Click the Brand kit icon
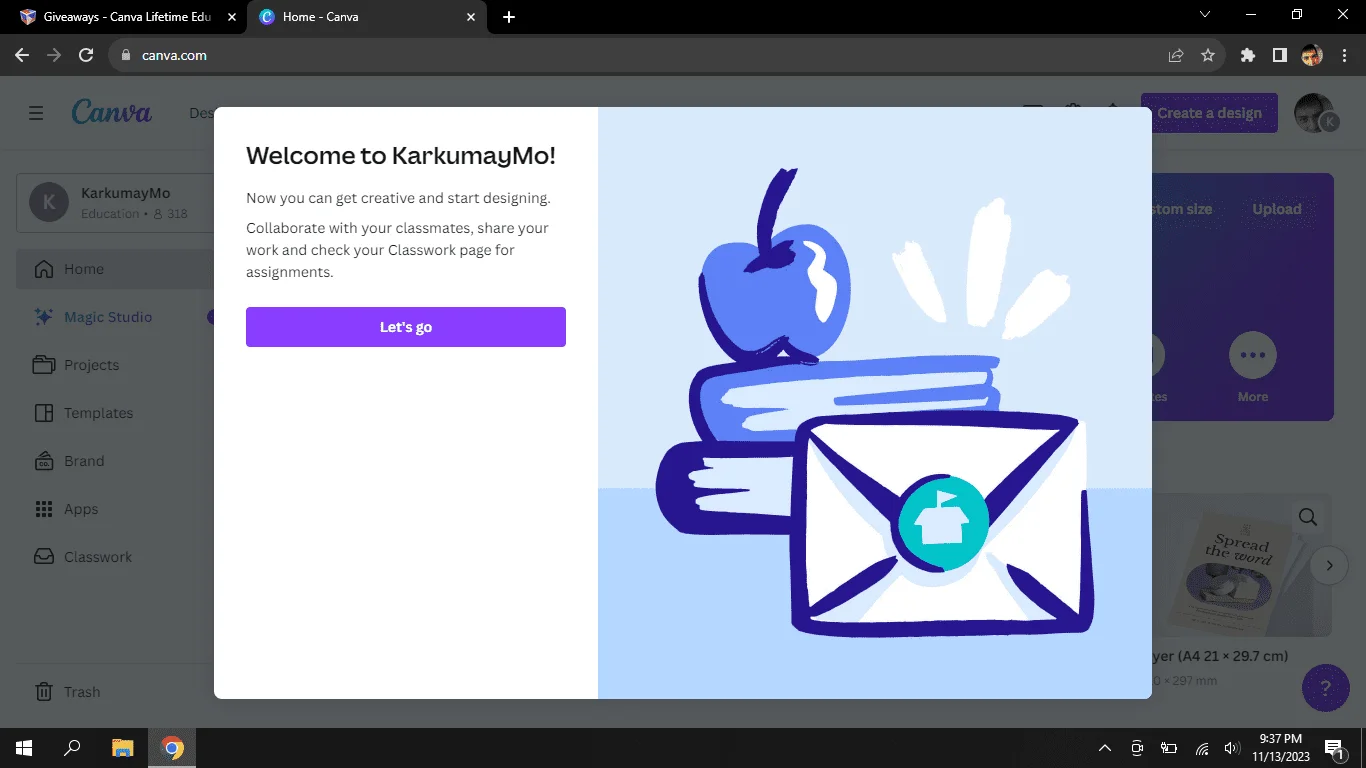Image resolution: width=1366 pixels, height=768 pixels. (x=43, y=461)
